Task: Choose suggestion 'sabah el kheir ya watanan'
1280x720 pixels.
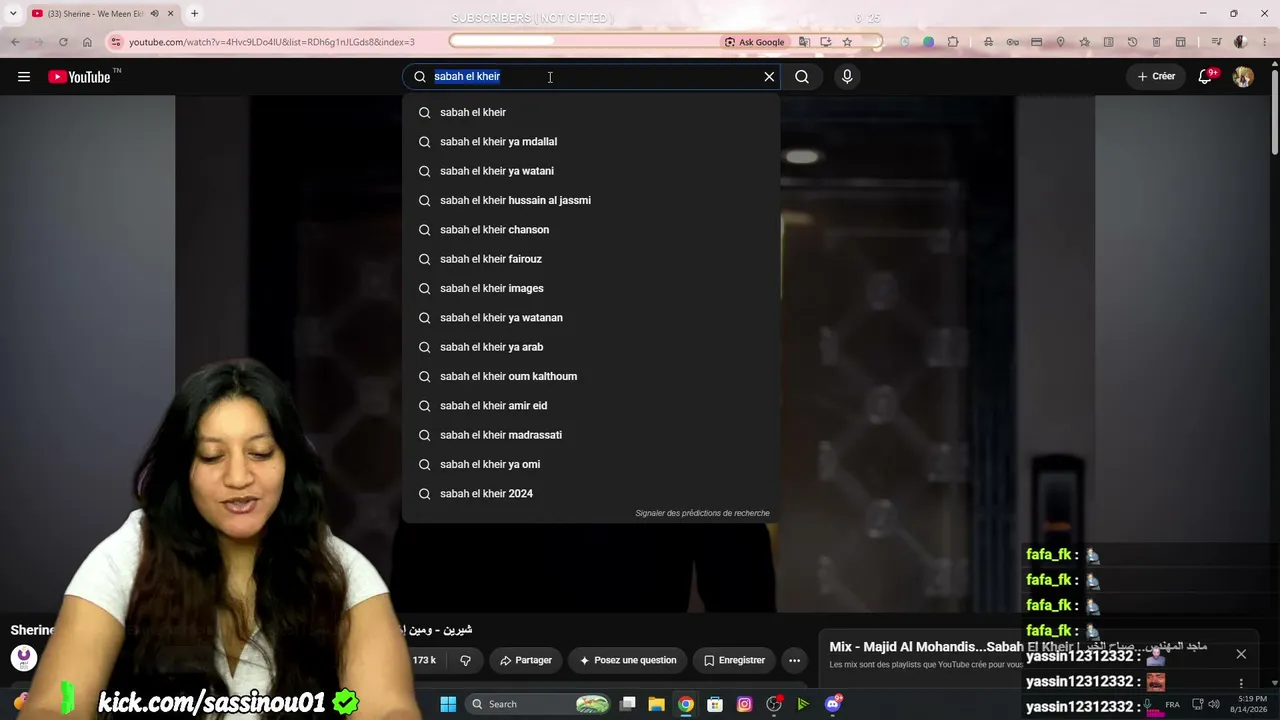Action: pyautogui.click(x=591, y=318)
